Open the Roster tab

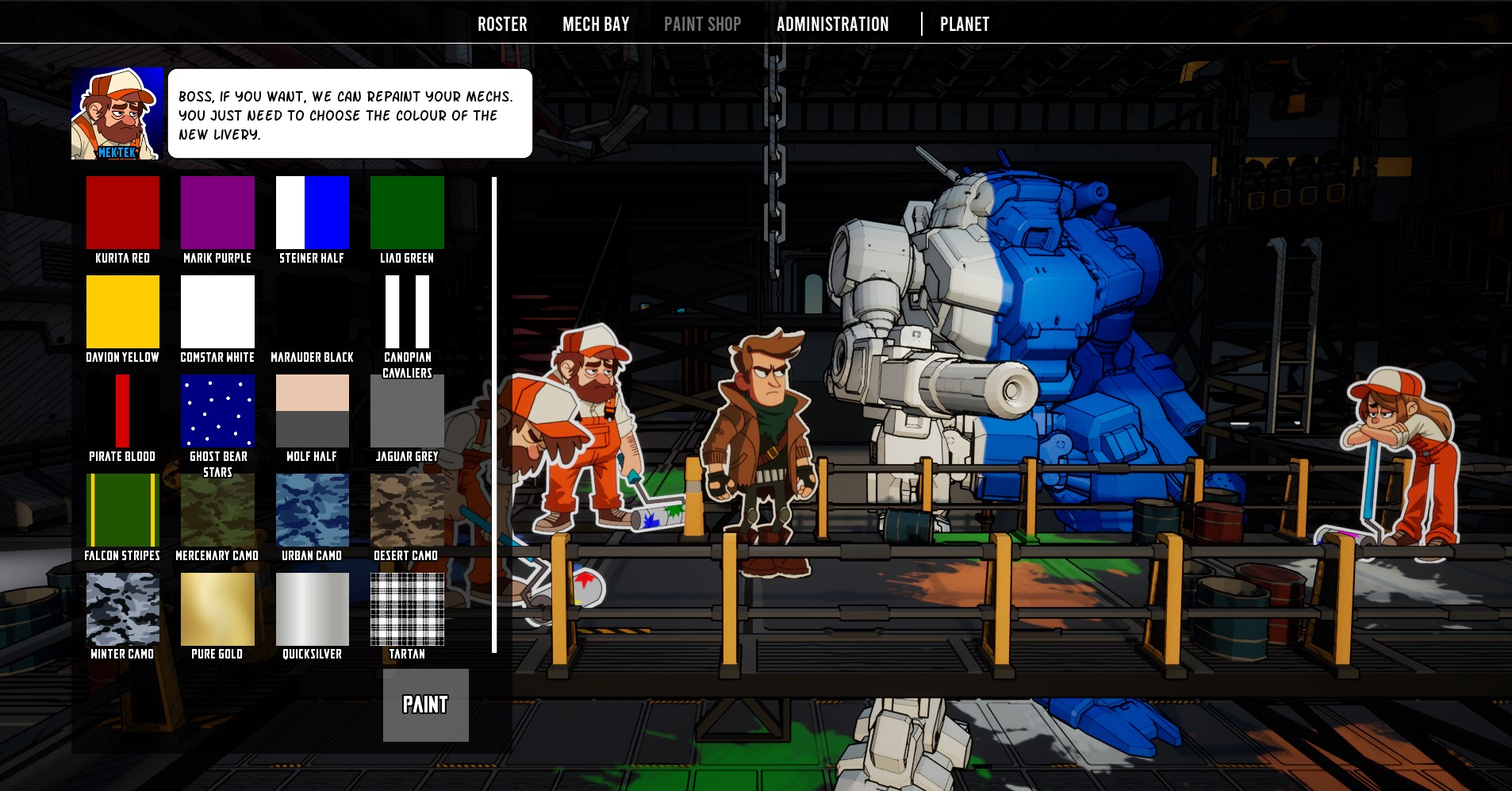[x=502, y=24]
